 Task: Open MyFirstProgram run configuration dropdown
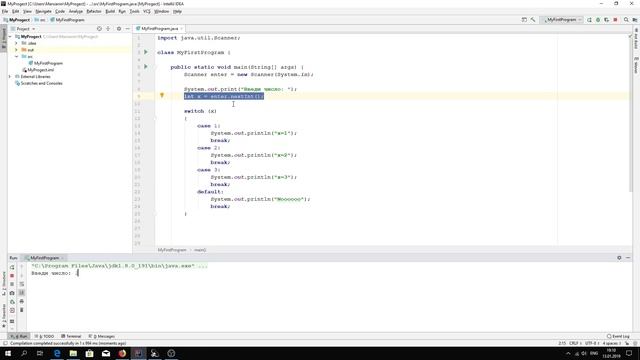pos(562,20)
